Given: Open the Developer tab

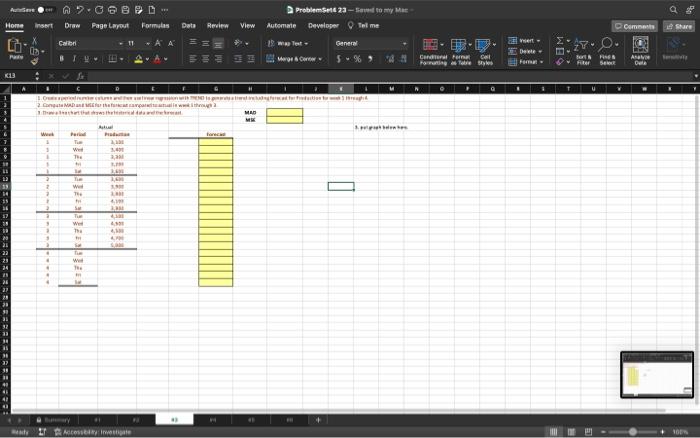Looking at the screenshot, I should [323, 25].
